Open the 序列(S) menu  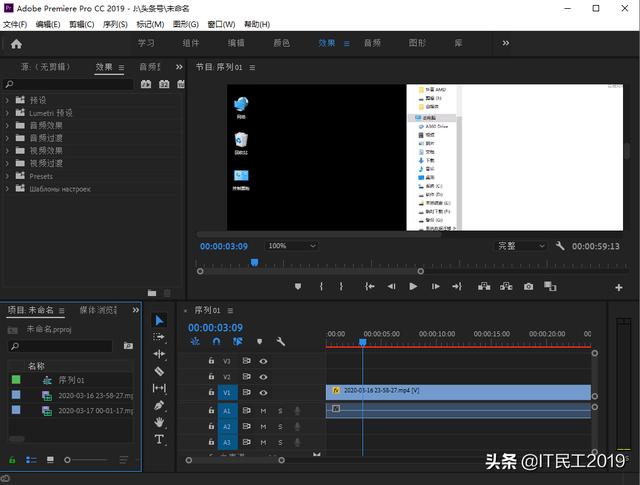pyautogui.click(x=115, y=24)
